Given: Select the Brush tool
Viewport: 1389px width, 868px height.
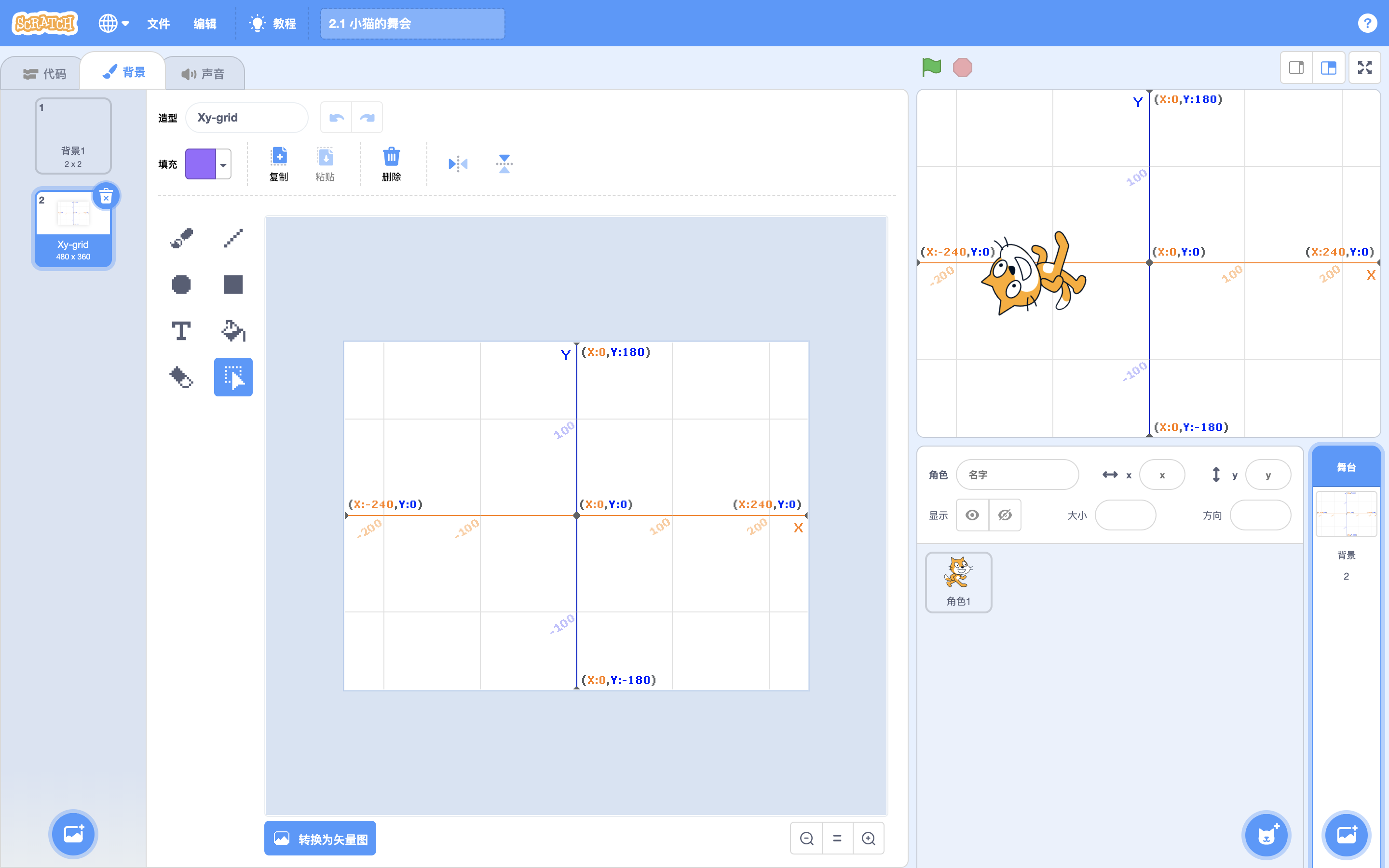Looking at the screenshot, I should pyautogui.click(x=181, y=238).
